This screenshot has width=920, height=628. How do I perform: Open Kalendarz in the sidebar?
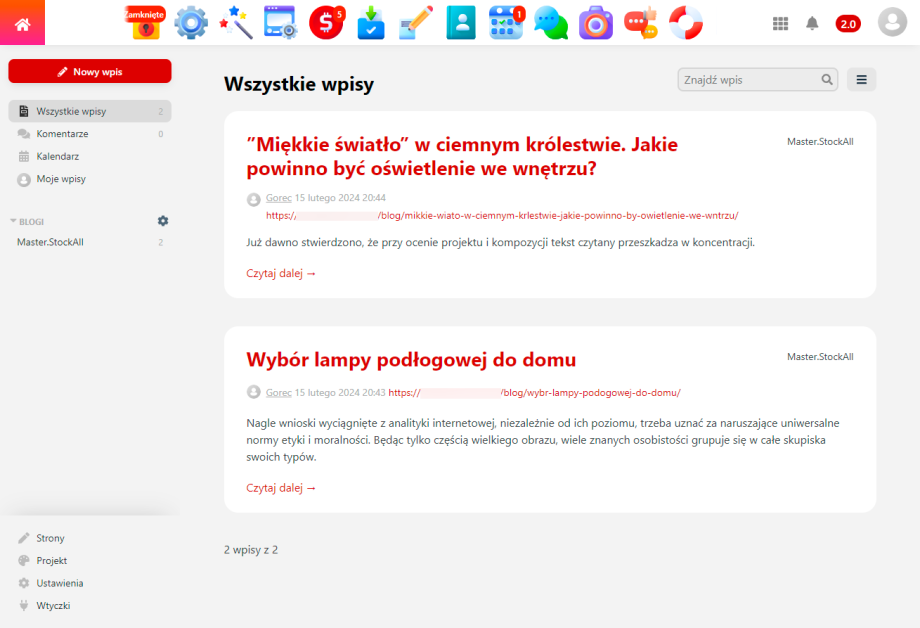pos(58,156)
